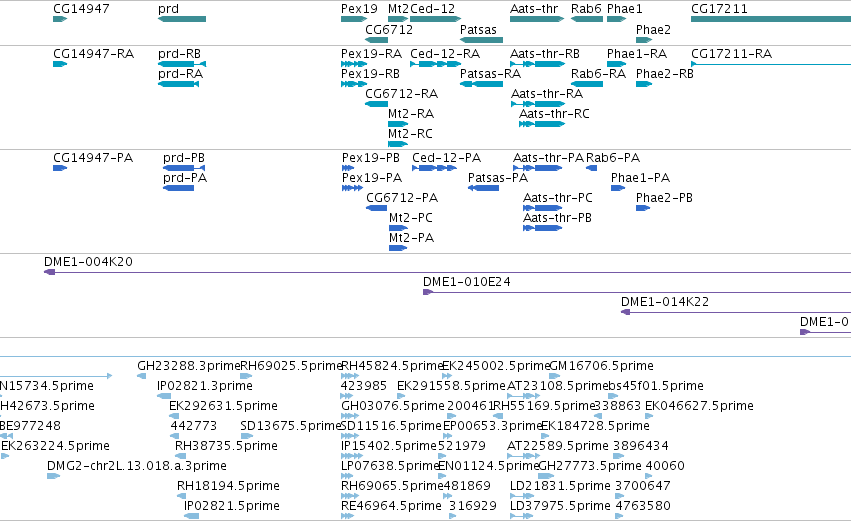851x521 pixels.
Task: Click the Pex19-RB transcript label
Action: (x=370, y=73)
